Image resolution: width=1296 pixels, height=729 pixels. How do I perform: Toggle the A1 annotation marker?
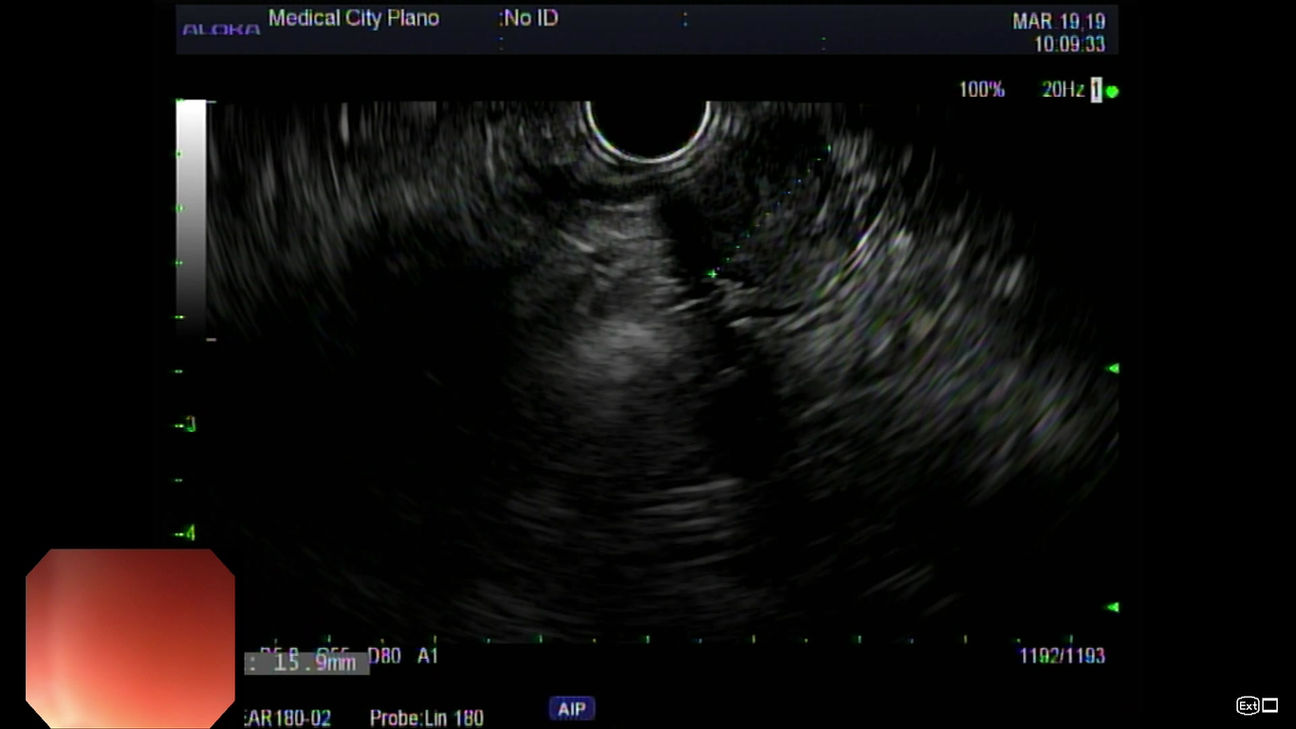point(429,656)
